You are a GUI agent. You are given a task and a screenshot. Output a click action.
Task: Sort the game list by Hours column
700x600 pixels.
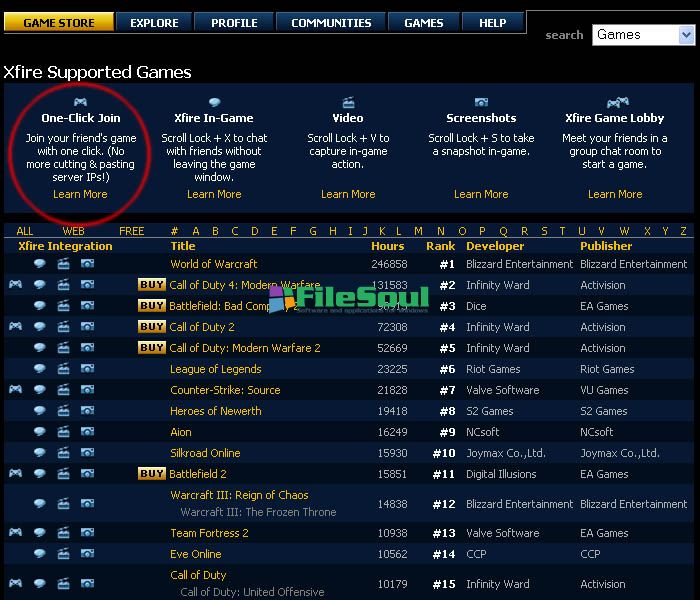coord(387,246)
